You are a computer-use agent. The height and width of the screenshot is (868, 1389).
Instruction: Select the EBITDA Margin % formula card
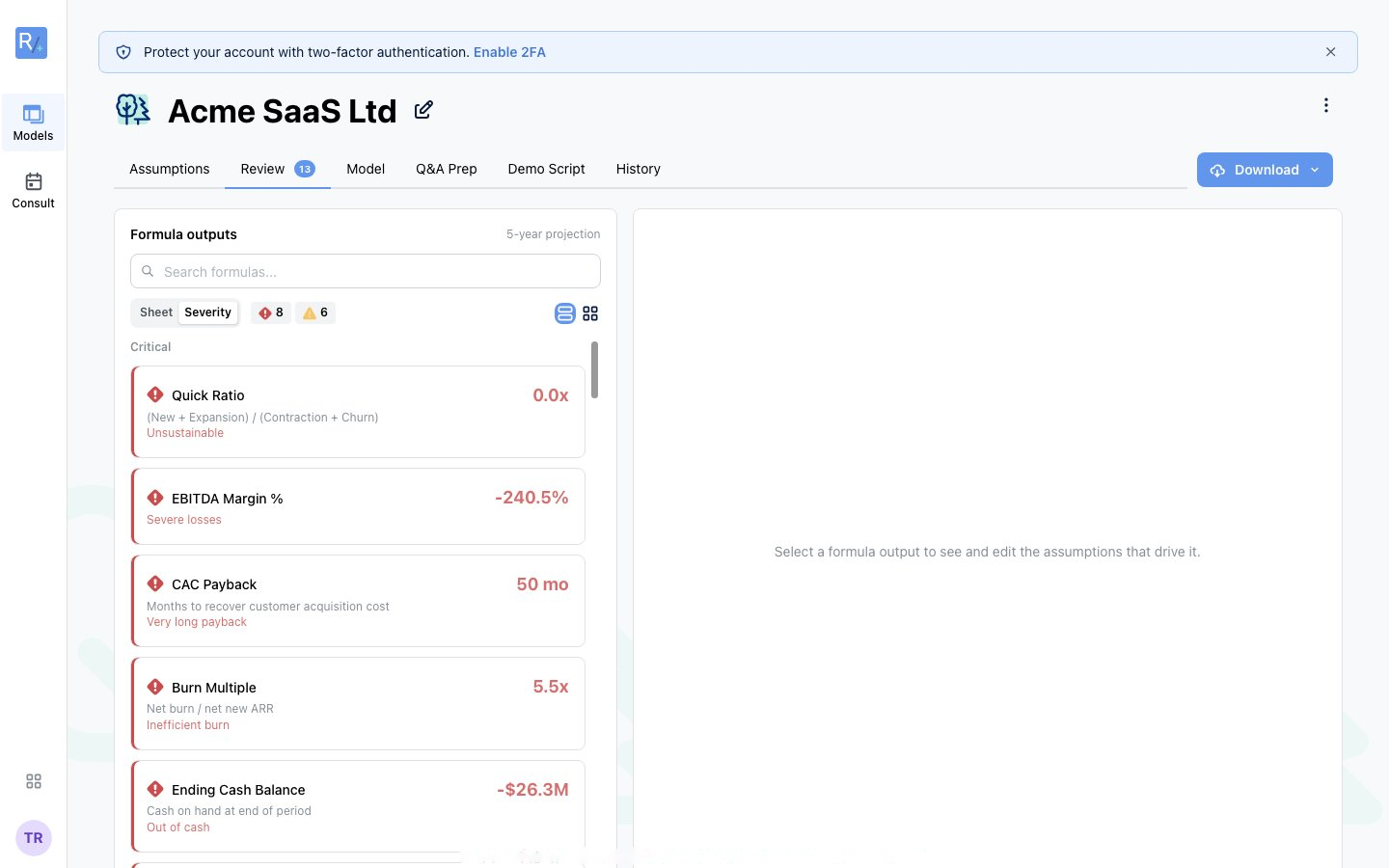[358, 506]
